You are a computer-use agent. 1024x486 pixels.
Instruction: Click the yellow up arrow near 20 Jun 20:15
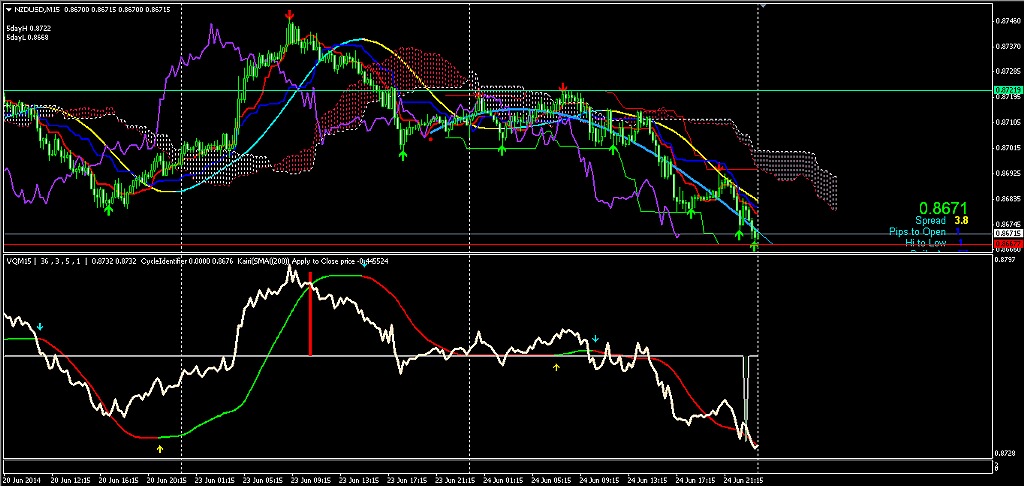pos(160,449)
